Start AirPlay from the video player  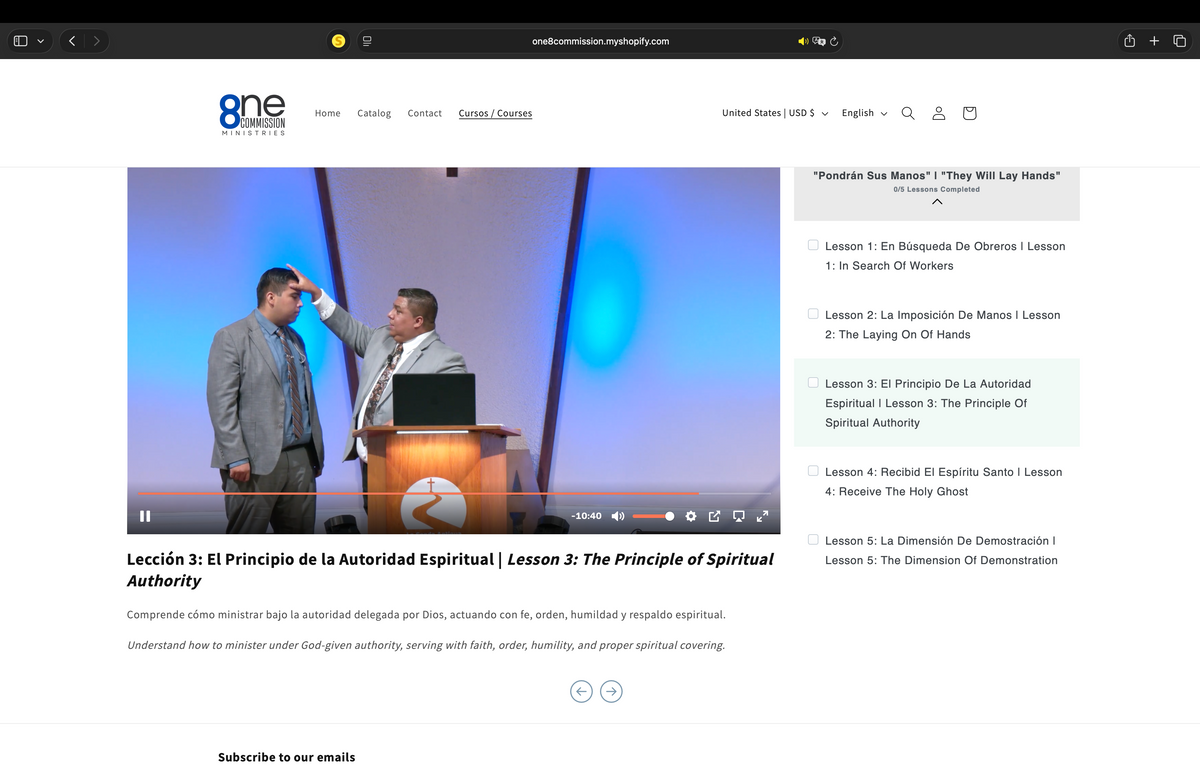click(738, 516)
